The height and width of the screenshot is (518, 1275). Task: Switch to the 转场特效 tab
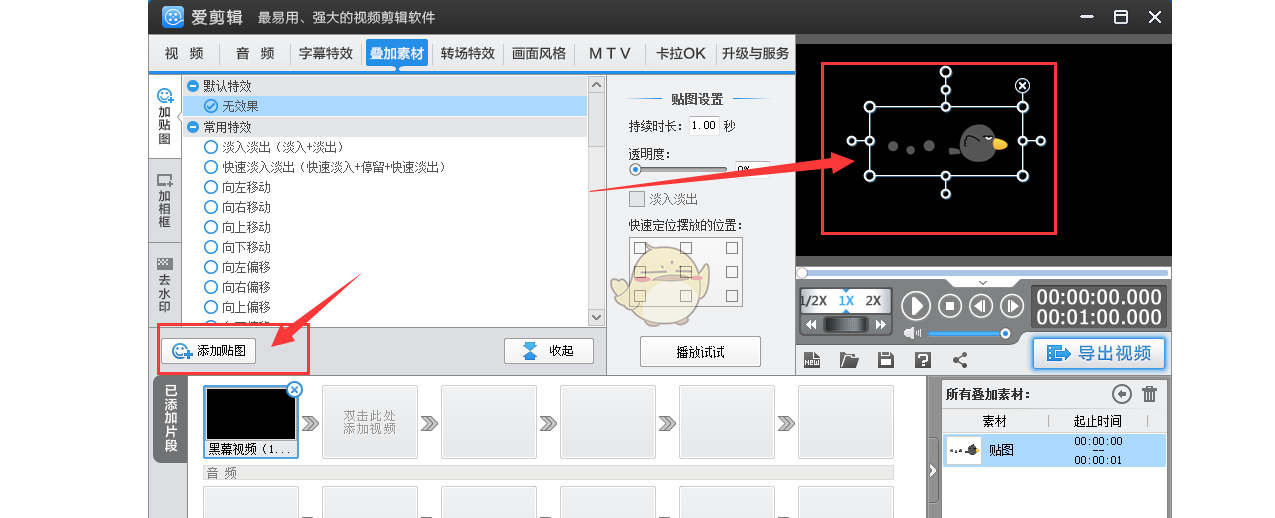[468, 53]
